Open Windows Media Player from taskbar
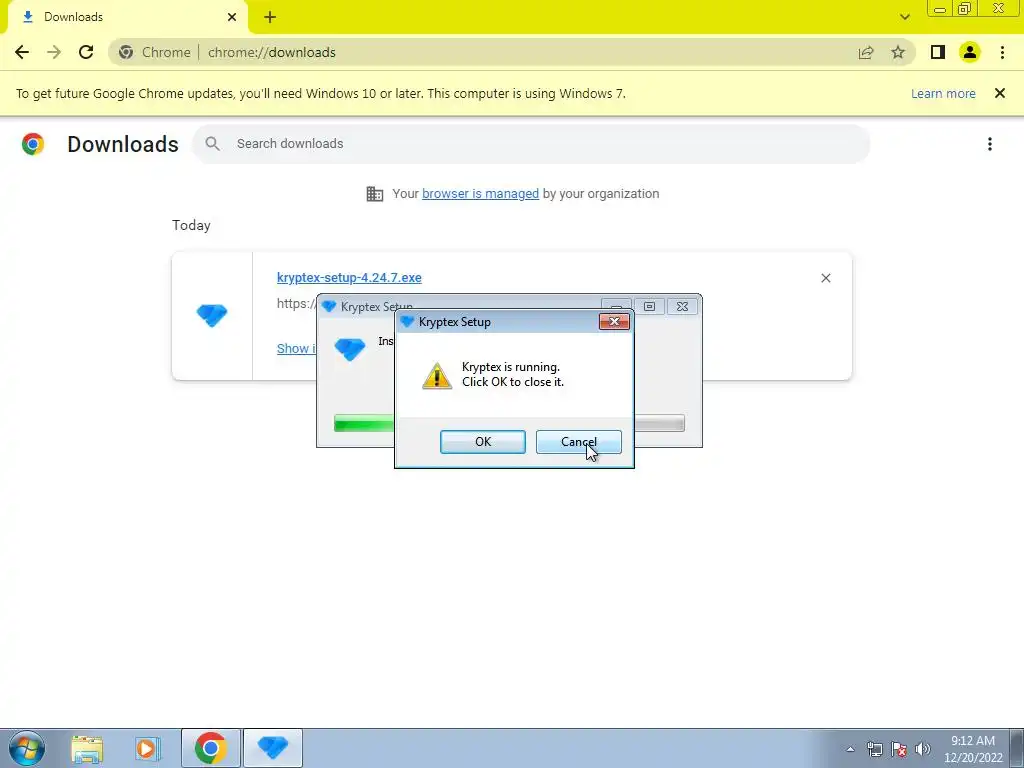The width and height of the screenshot is (1024, 768). coord(148,749)
